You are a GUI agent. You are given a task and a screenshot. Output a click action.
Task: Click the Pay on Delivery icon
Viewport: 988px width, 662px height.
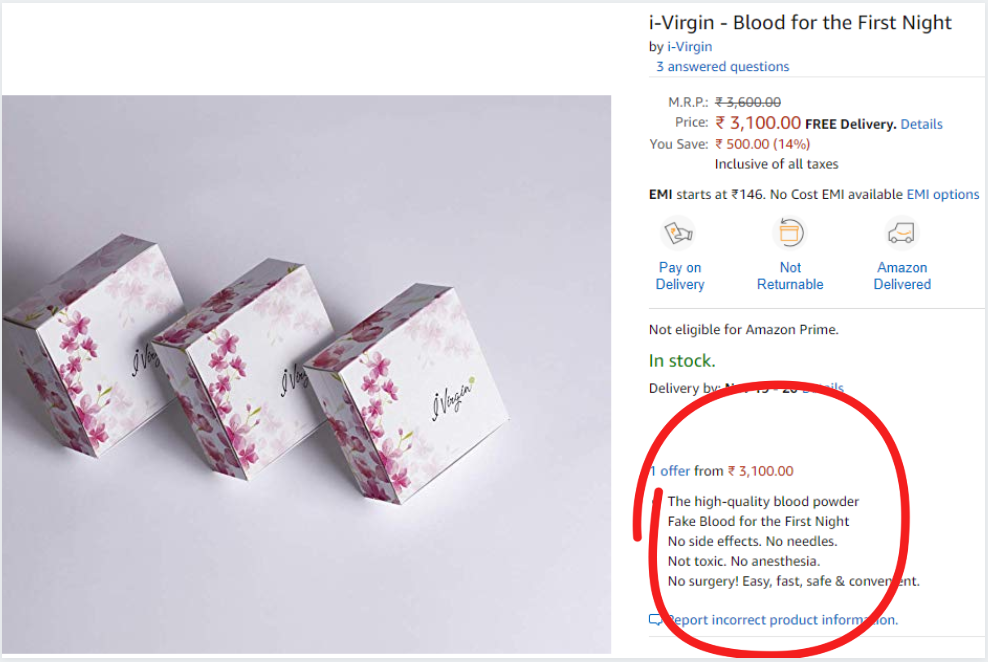679,234
